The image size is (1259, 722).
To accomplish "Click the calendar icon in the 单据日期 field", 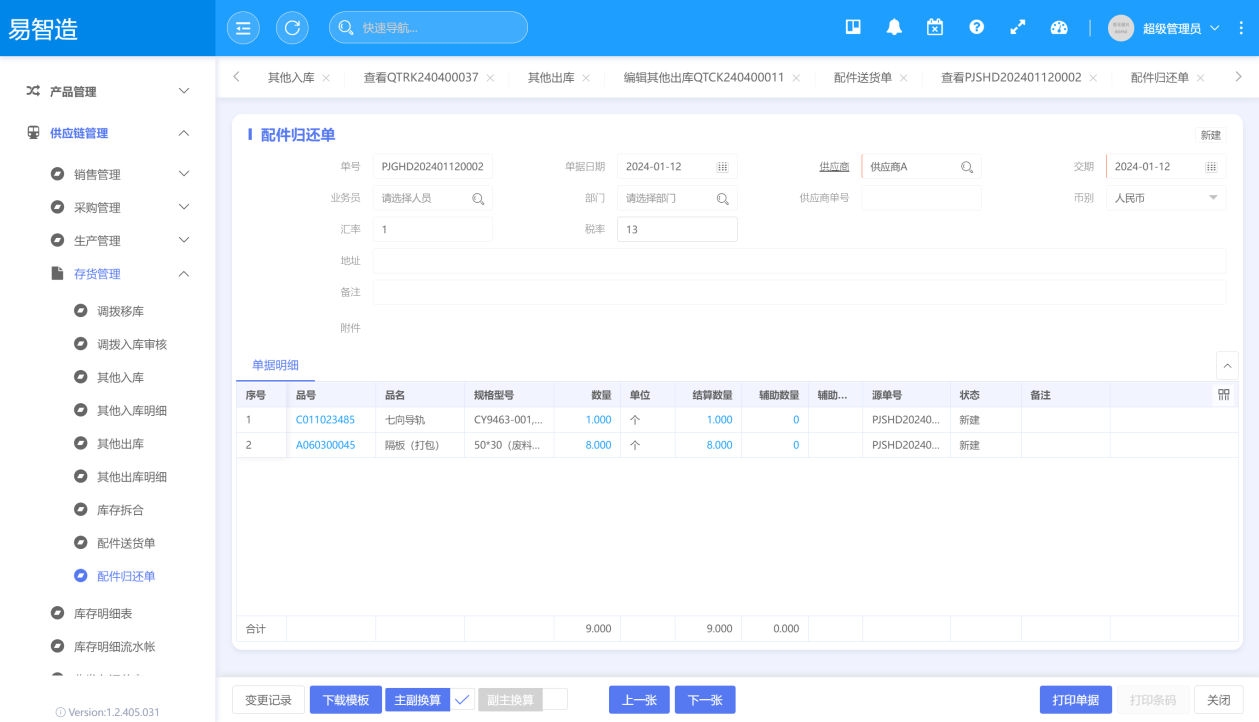I will (722, 167).
